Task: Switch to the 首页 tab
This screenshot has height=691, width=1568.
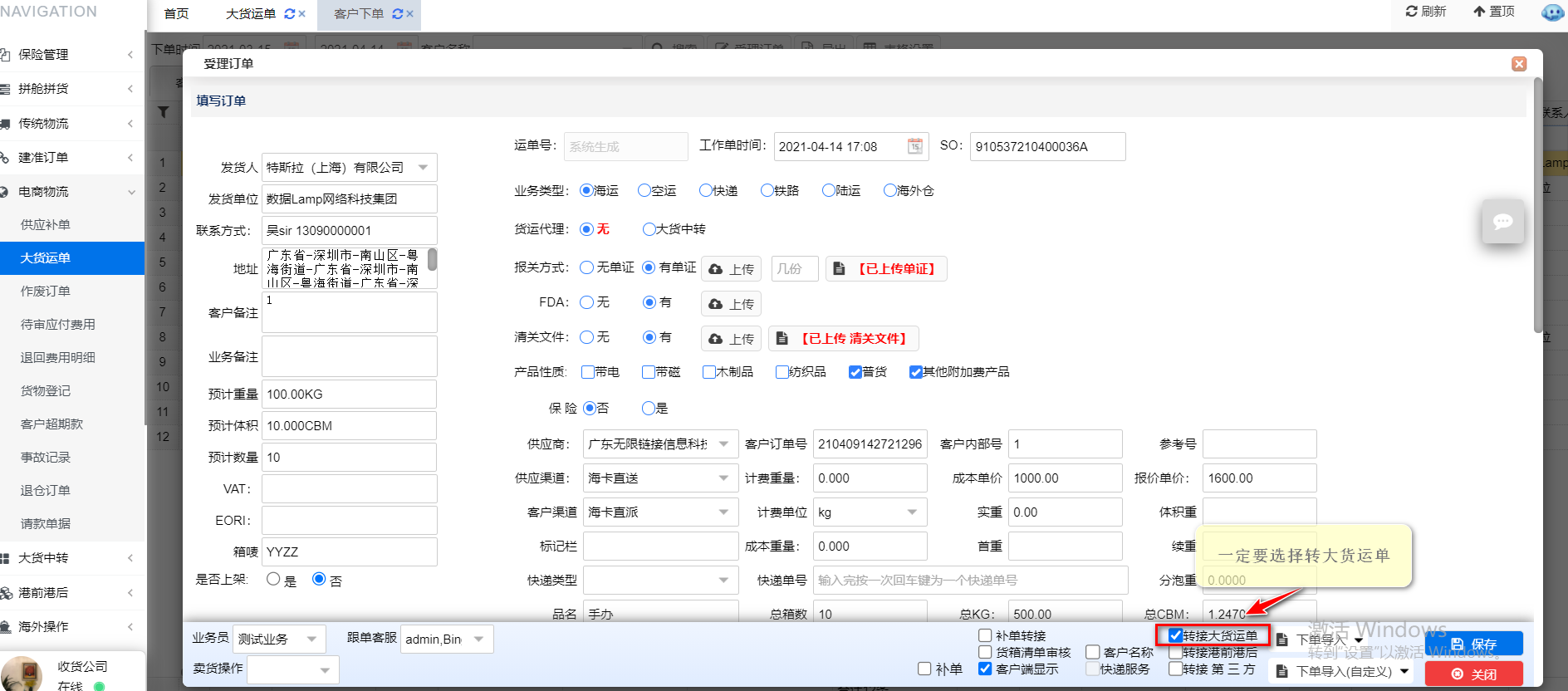Action: [176, 14]
